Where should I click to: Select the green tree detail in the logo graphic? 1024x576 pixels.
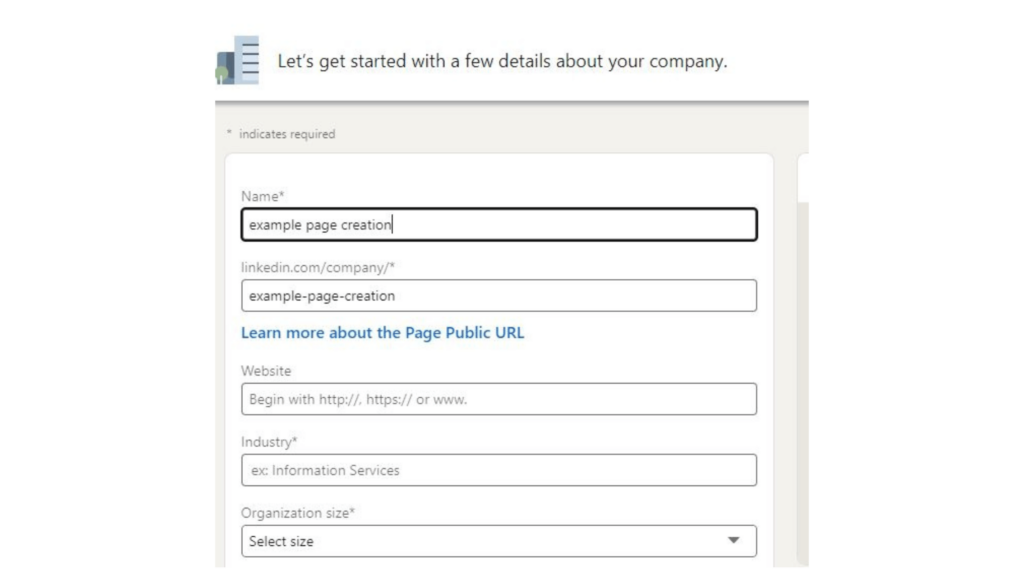point(221,72)
